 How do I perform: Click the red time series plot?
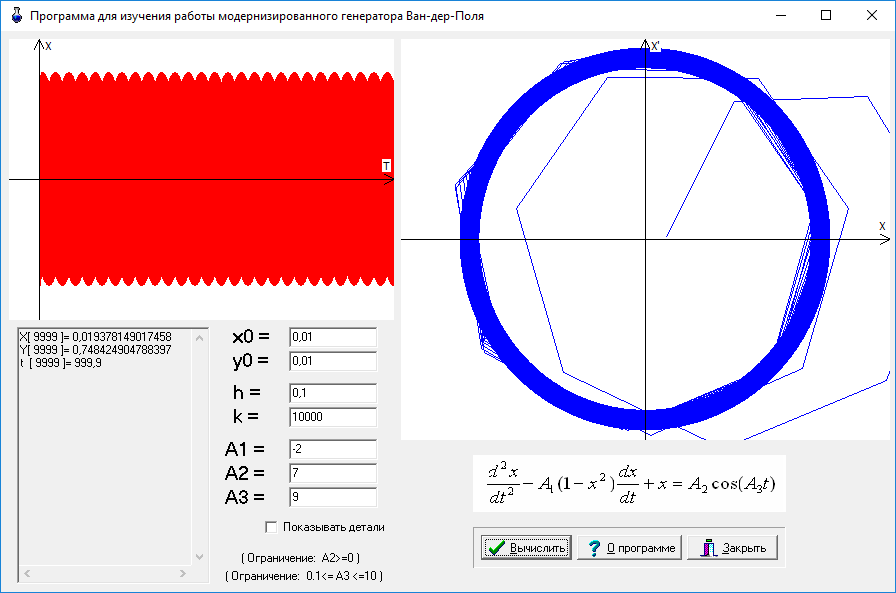(201, 179)
